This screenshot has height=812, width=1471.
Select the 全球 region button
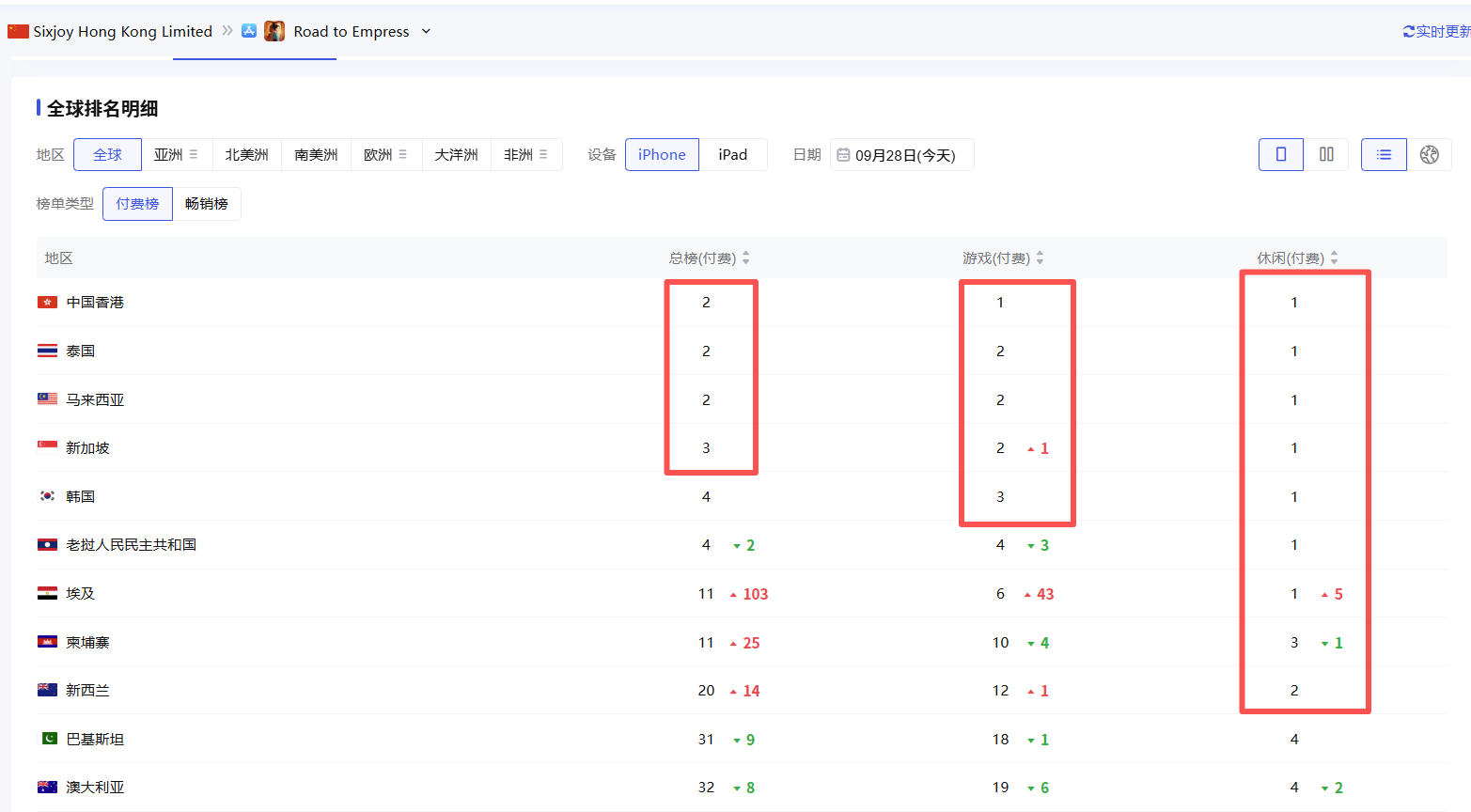coord(107,155)
